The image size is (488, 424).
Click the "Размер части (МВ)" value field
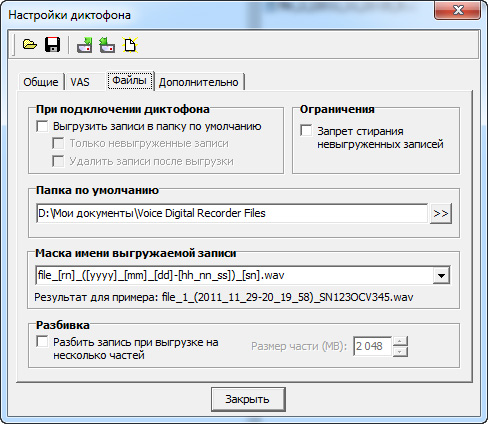click(x=372, y=346)
